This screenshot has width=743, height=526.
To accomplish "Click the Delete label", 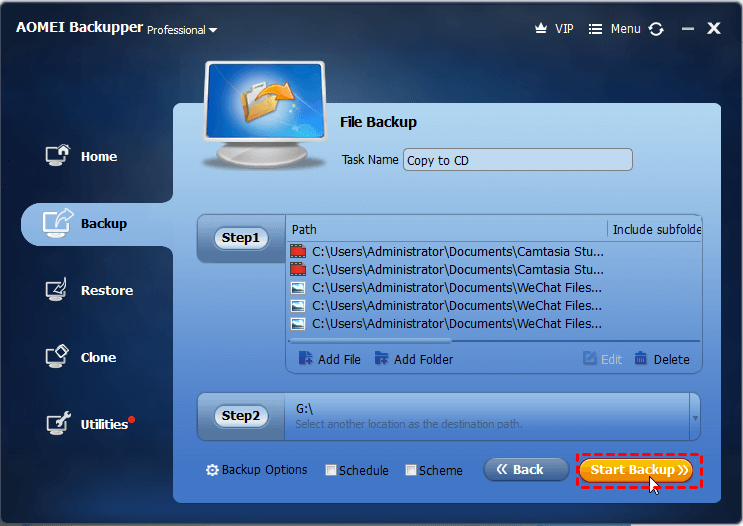I will point(671,360).
